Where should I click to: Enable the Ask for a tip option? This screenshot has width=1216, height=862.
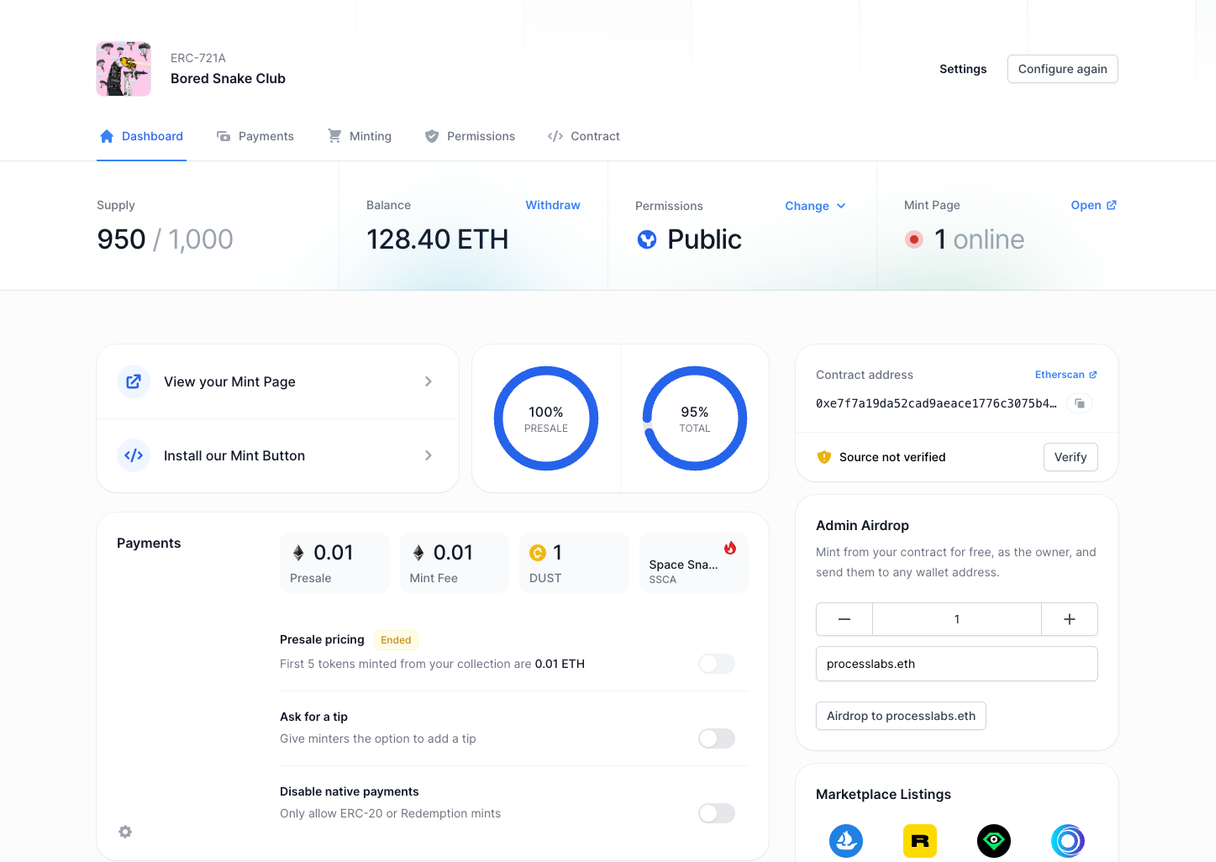click(x=716, y=738)
